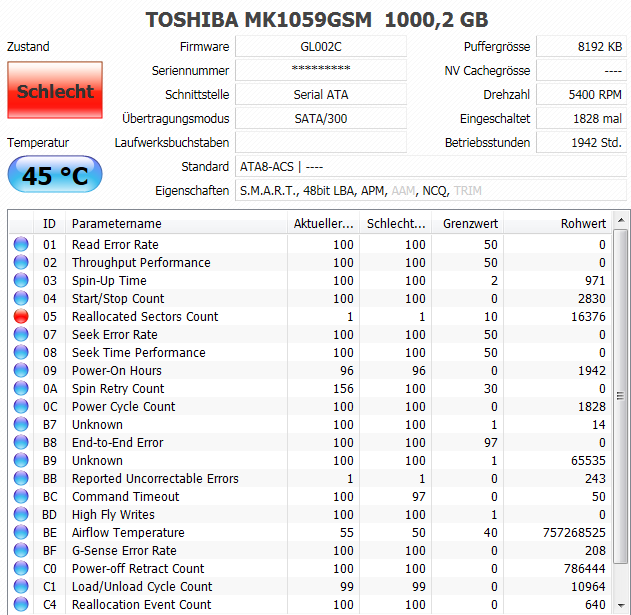Click the title TOSHIBA MK1059GSM 1000,2 GB
The width and height of the screenshot is (631, 615).
point(317,20)
